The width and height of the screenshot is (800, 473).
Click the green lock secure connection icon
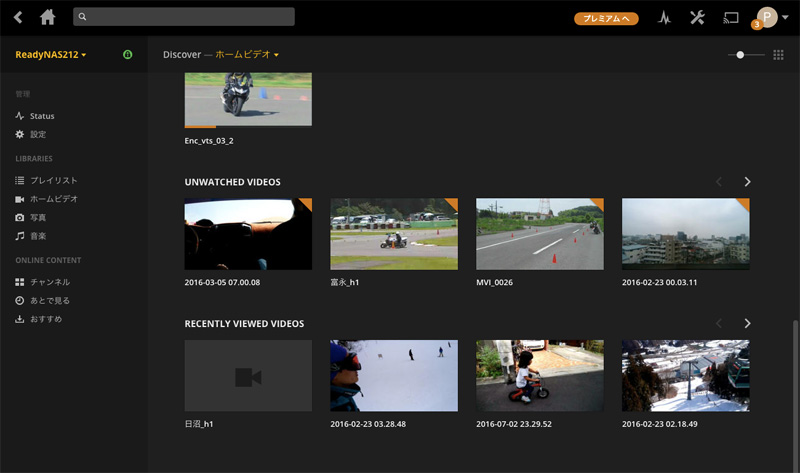pos(127,54)
